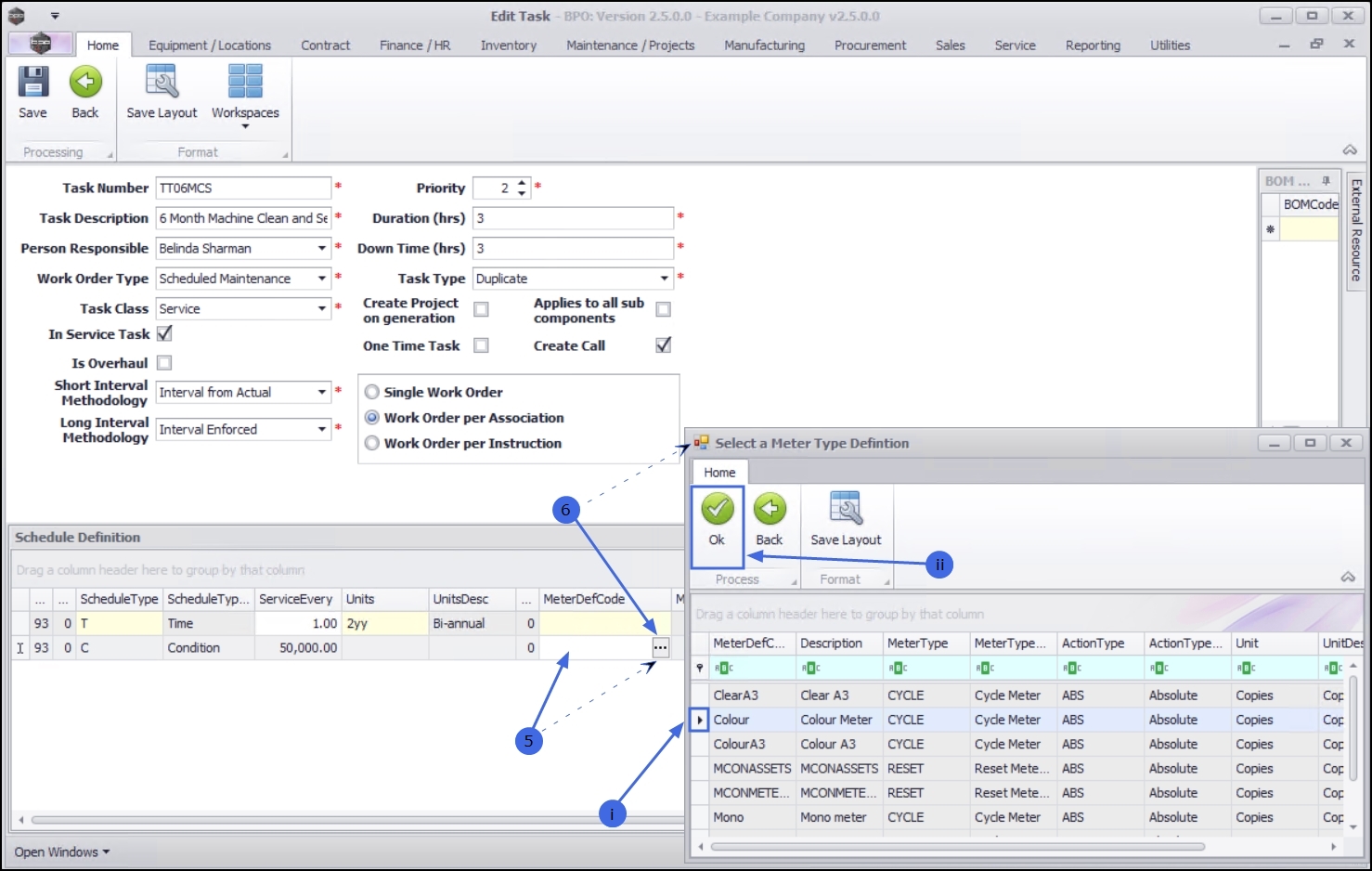Click the MeterDefCode ellipsis button
Image resolution: width=1372 pixels, height=871 pixels.
(x=660, y=648)
